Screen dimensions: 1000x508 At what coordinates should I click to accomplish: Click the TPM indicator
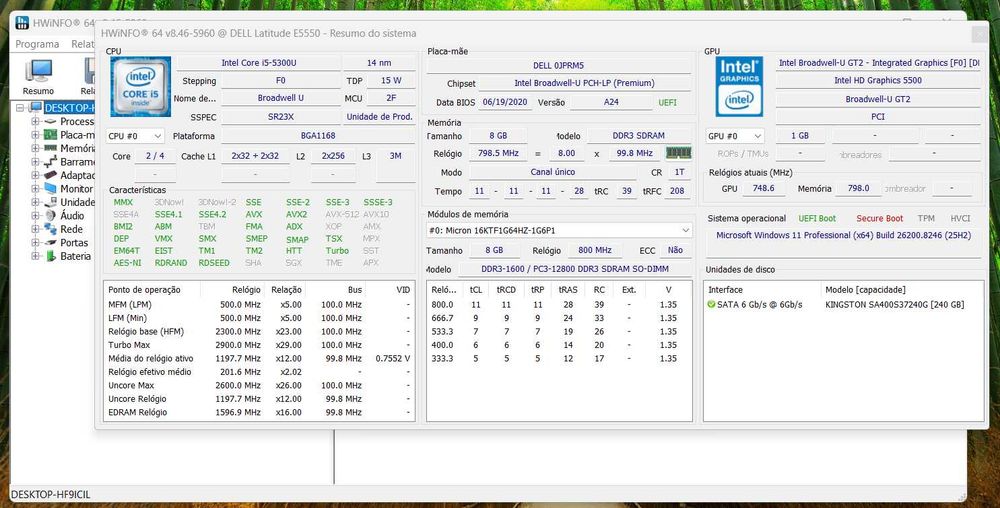tap(926, 218)
